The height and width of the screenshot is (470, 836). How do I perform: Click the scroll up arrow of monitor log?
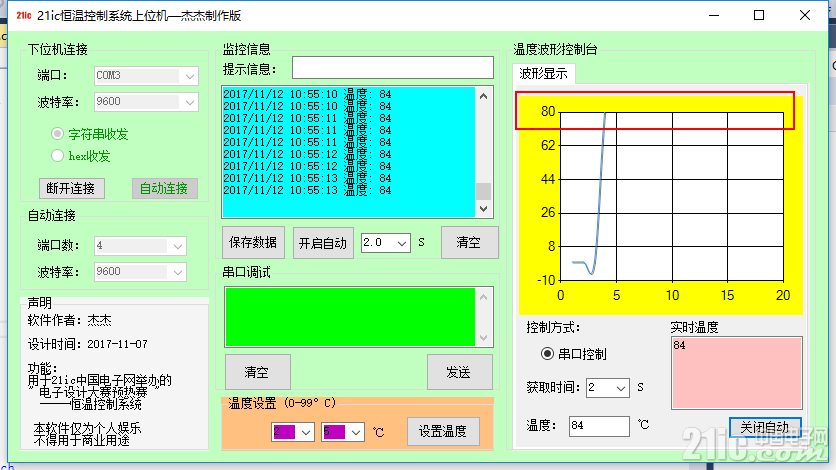click(483, 96)
